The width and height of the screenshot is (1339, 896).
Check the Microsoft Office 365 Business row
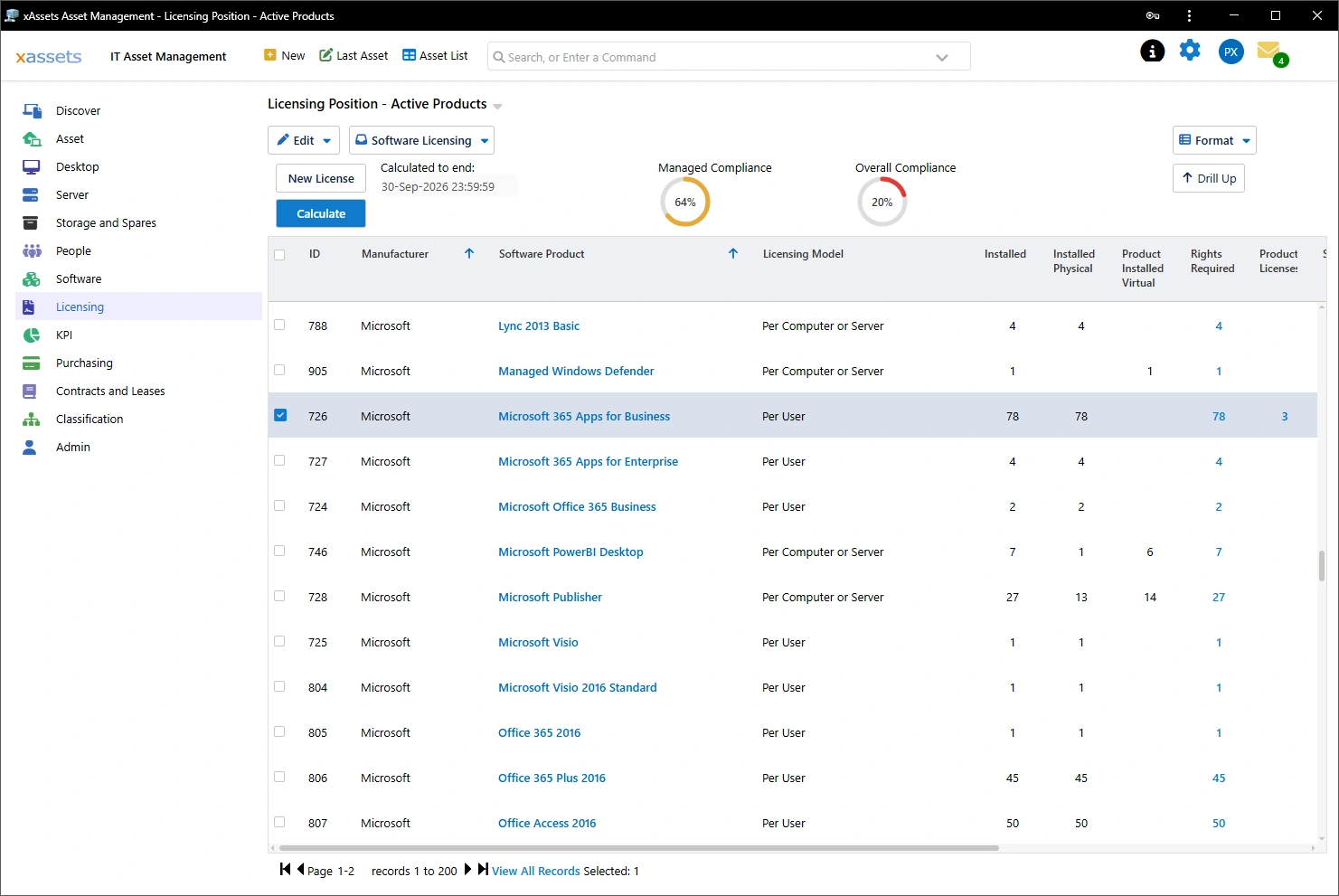click(x=279, y=505)
